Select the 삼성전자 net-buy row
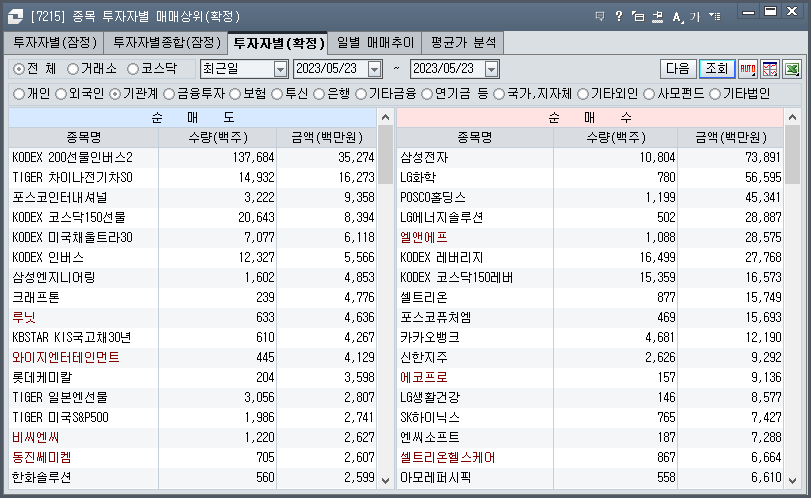 [x=590, y=157]
